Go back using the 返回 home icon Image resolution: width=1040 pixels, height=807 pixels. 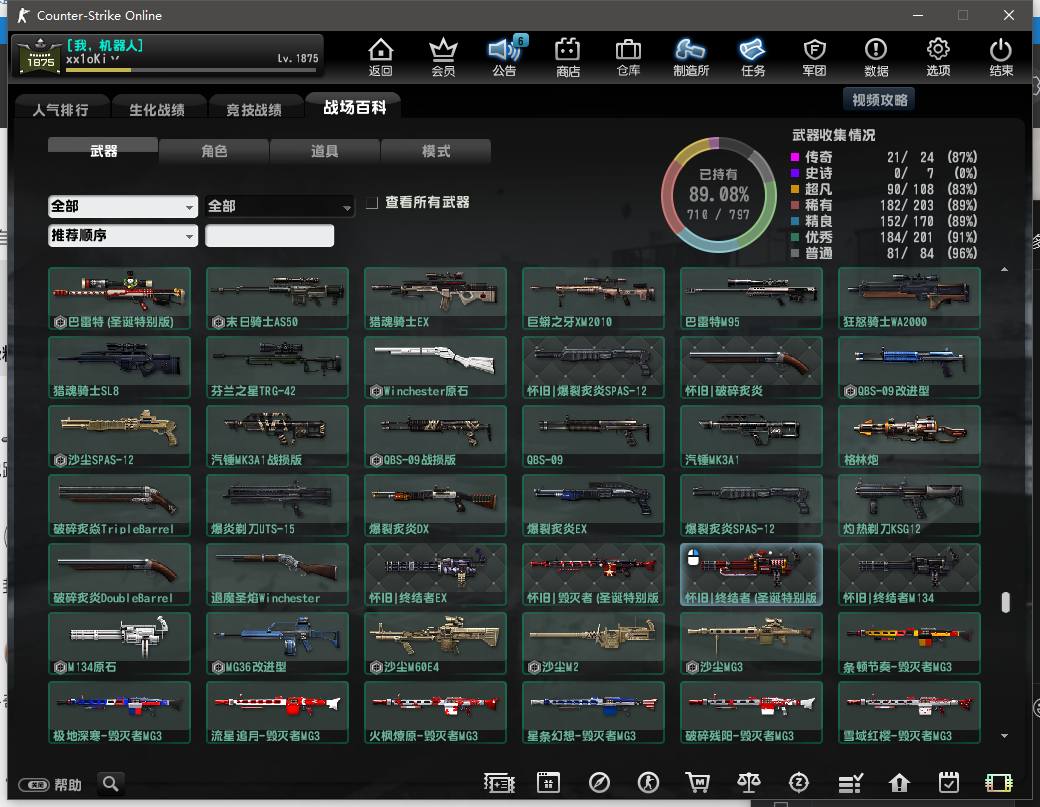[x=381, y=56]
